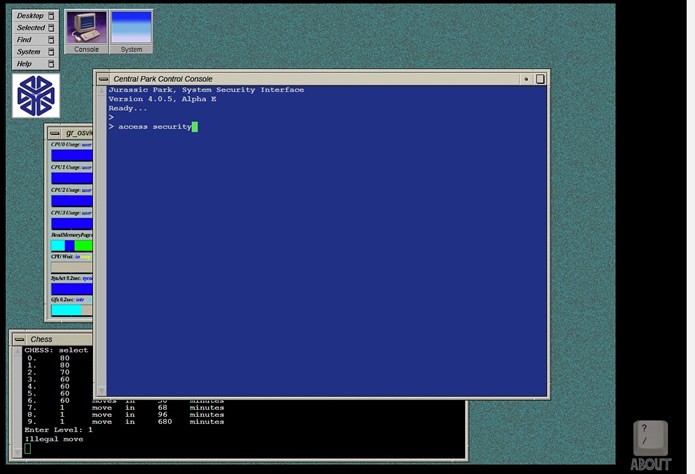Click the Chess window title bar
695x474 pixels.
coord(60,339)
